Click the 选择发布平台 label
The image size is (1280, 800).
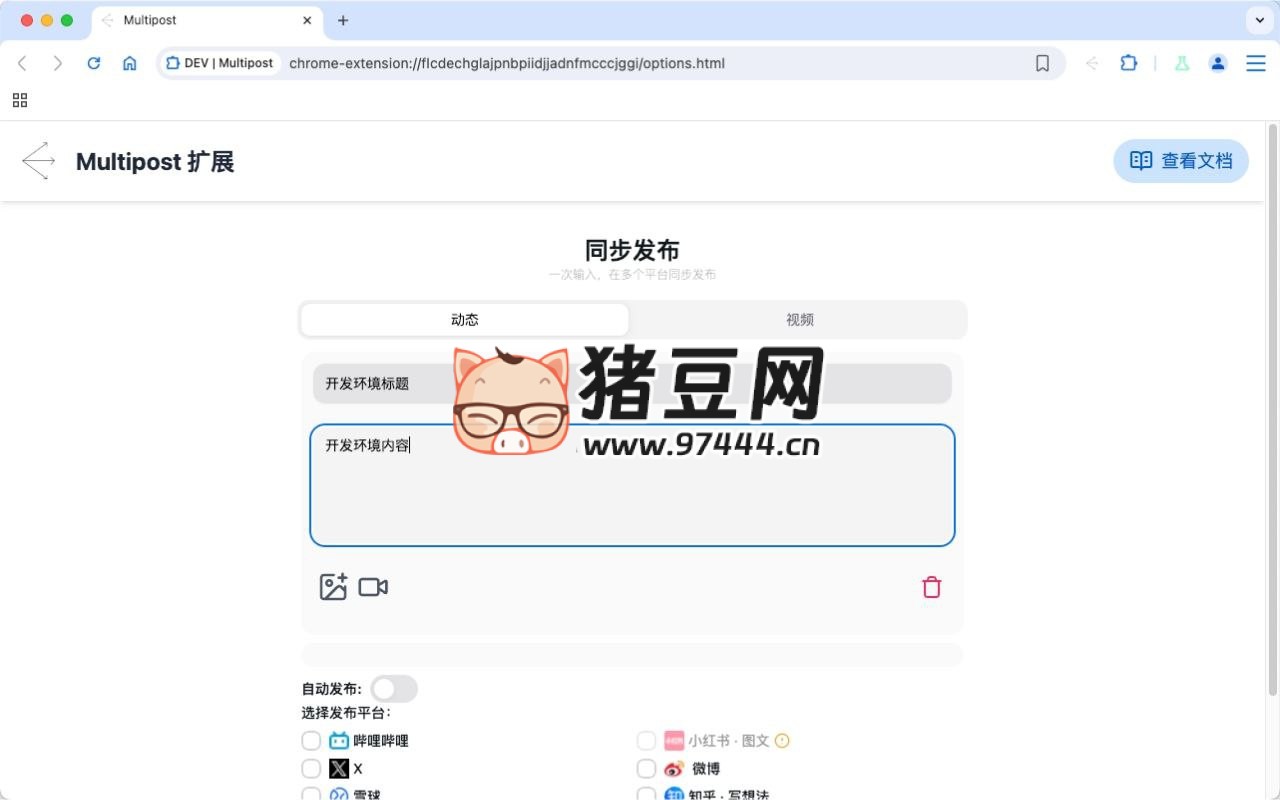[346, 713]
